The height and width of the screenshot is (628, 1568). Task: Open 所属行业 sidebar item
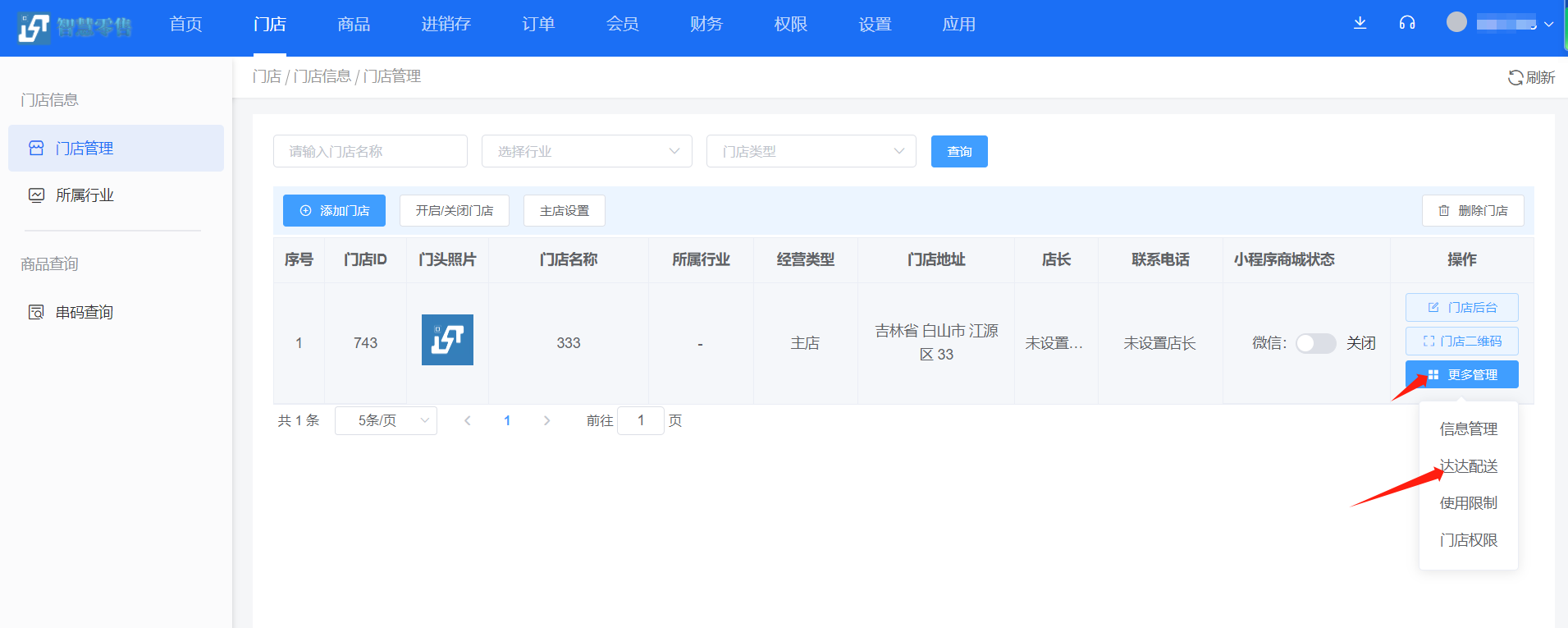click(85, 195)
